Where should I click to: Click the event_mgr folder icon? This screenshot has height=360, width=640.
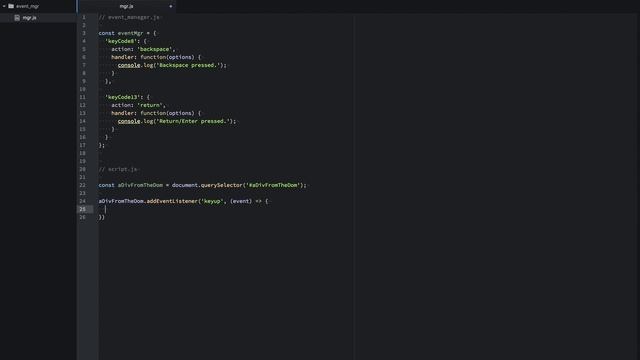tap(11, 6)
